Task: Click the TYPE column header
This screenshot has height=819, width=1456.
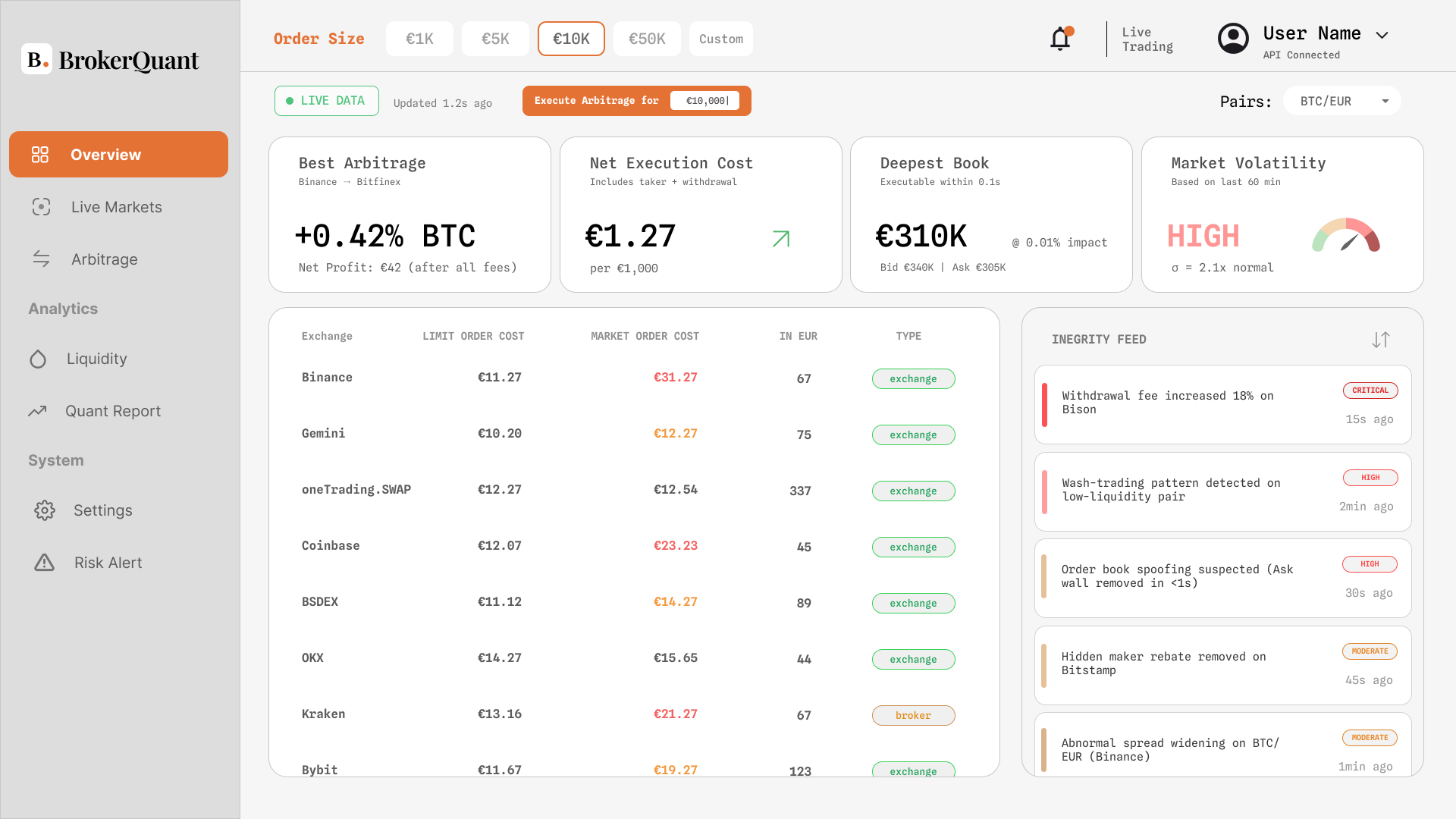Action: tap(908, 336)
